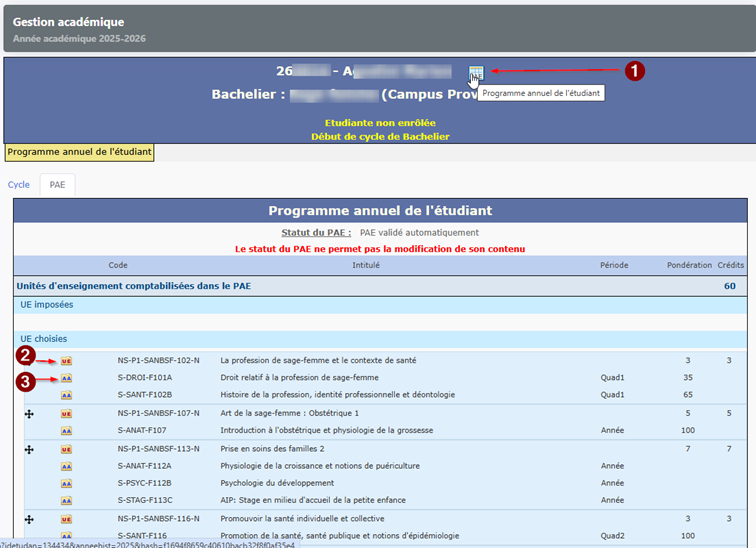Select code S-ANAT-F107
Screen dimensions: 756x548
tap(142, 430)
